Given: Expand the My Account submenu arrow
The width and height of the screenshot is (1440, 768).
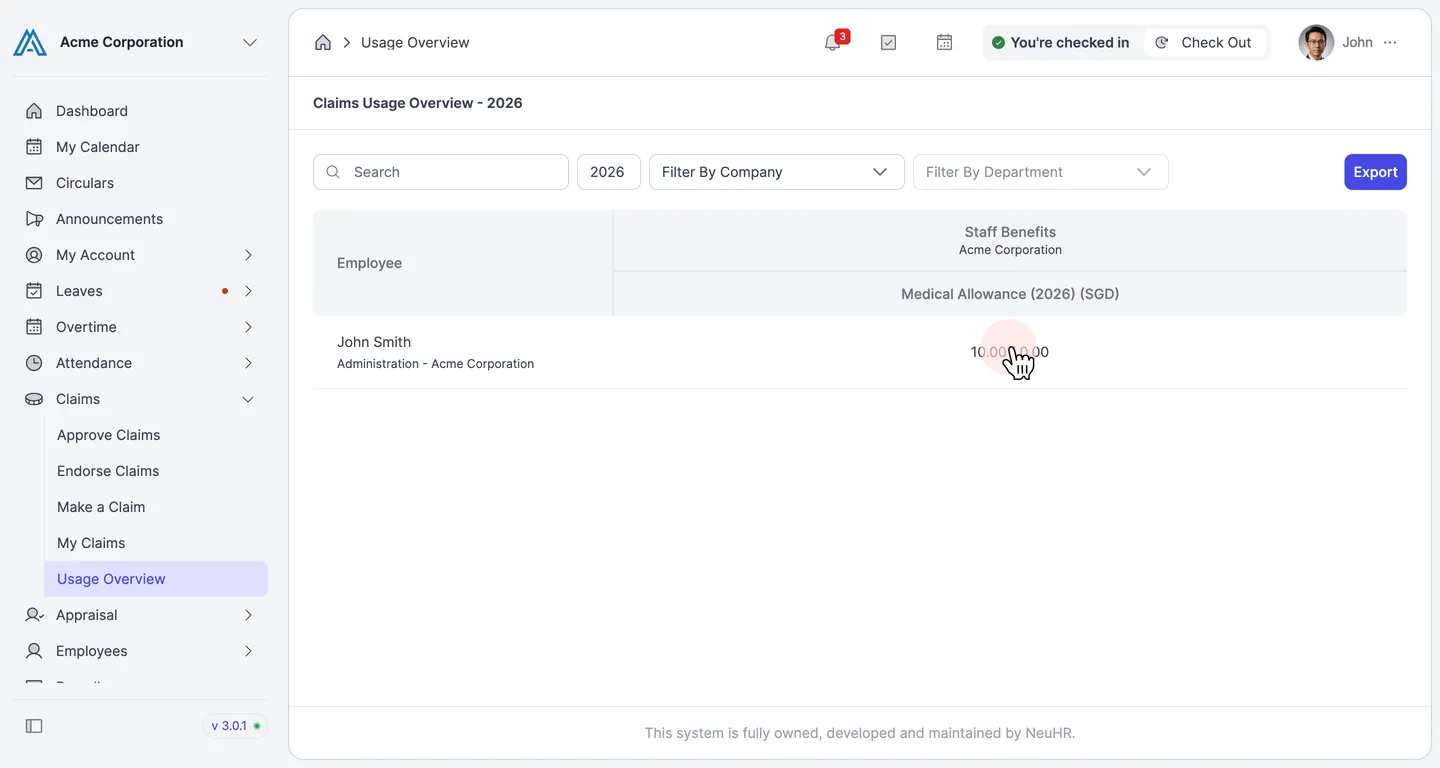Looking at the screenshot, I should pos(248,255).
